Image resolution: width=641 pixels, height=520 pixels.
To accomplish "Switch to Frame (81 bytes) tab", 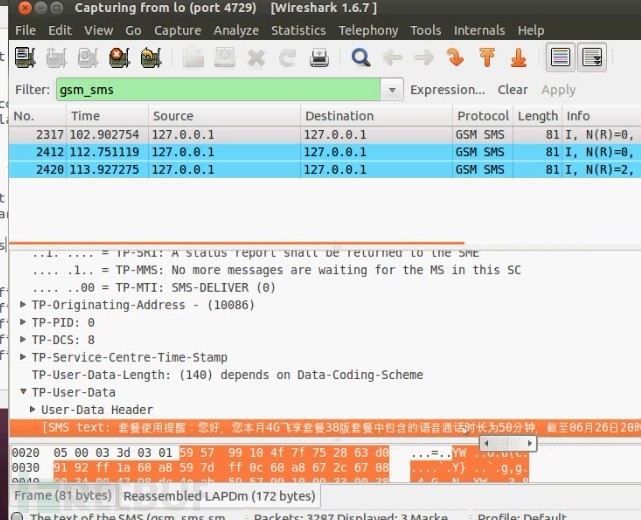I will tap(63, 495).
